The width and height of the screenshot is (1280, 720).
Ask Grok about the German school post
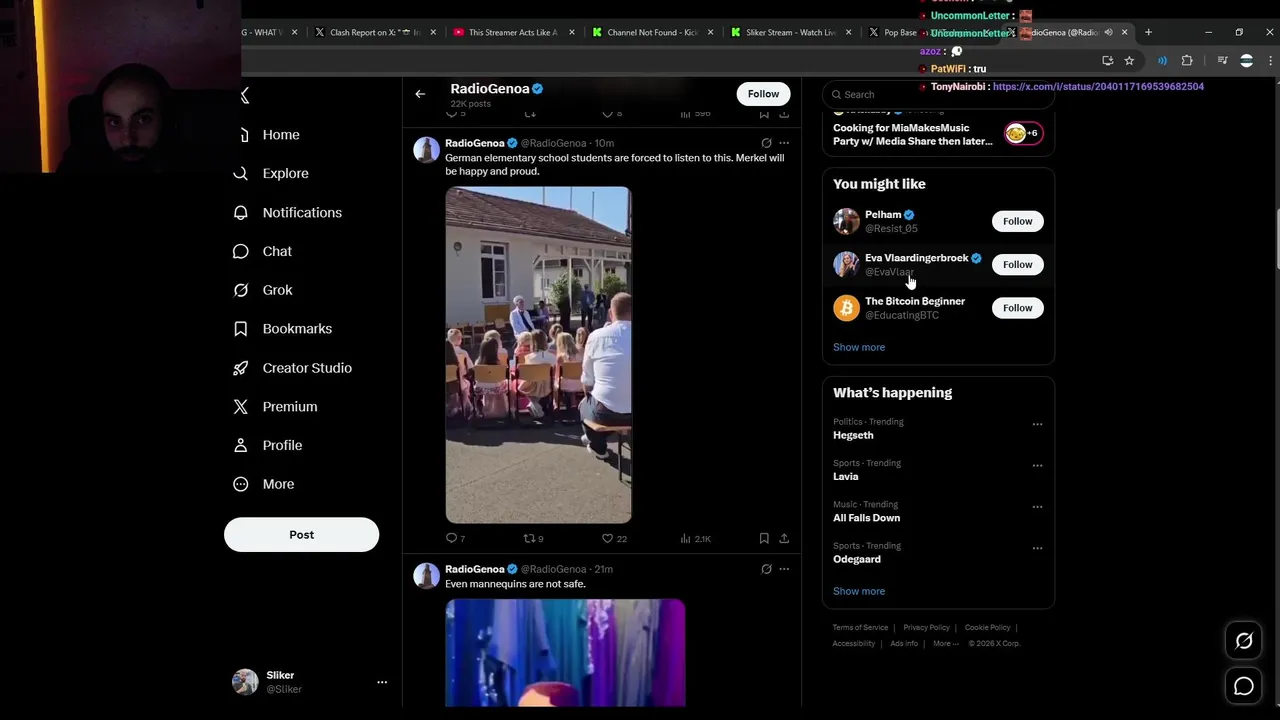point(766,144)
